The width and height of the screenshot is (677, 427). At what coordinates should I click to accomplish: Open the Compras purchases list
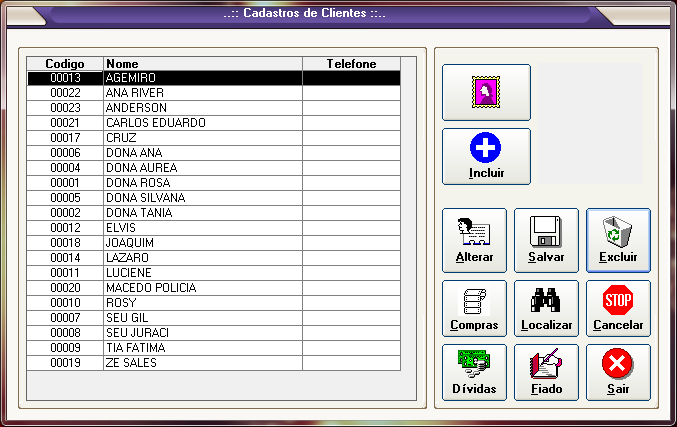(474, 308)
